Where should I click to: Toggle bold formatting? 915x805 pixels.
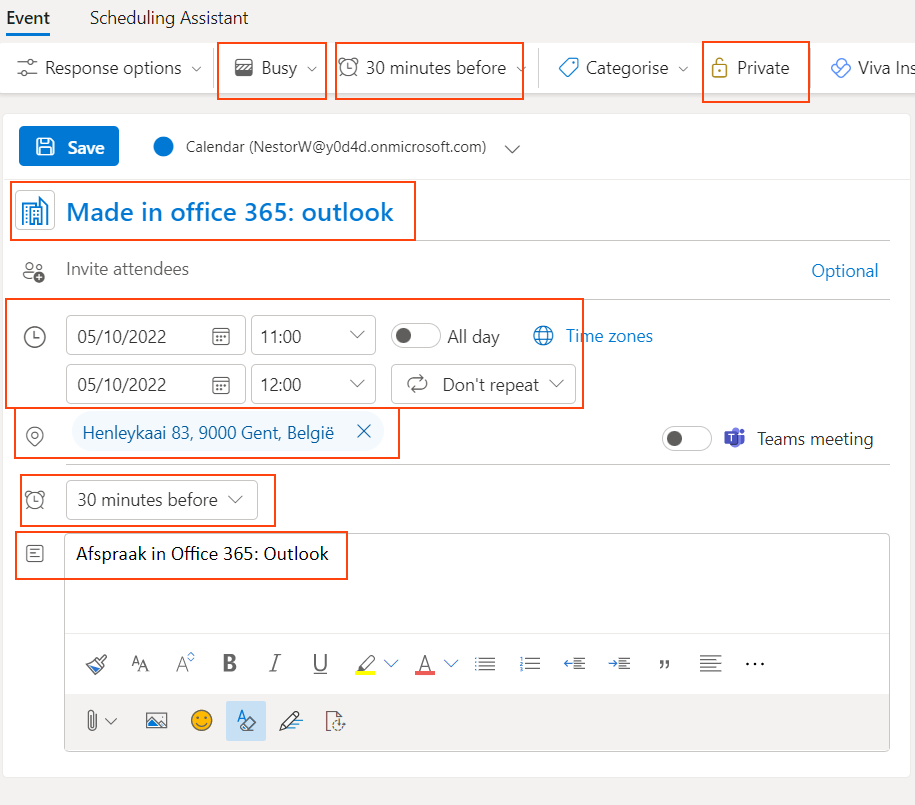pos(230,663)
